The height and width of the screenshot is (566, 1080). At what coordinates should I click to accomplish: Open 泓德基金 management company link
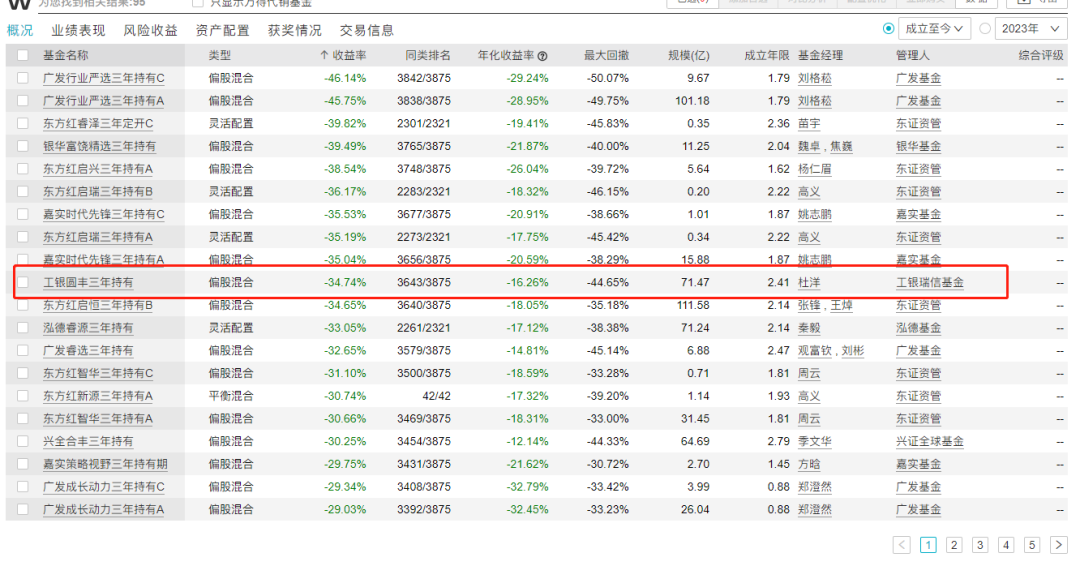[x=919, y=328]
